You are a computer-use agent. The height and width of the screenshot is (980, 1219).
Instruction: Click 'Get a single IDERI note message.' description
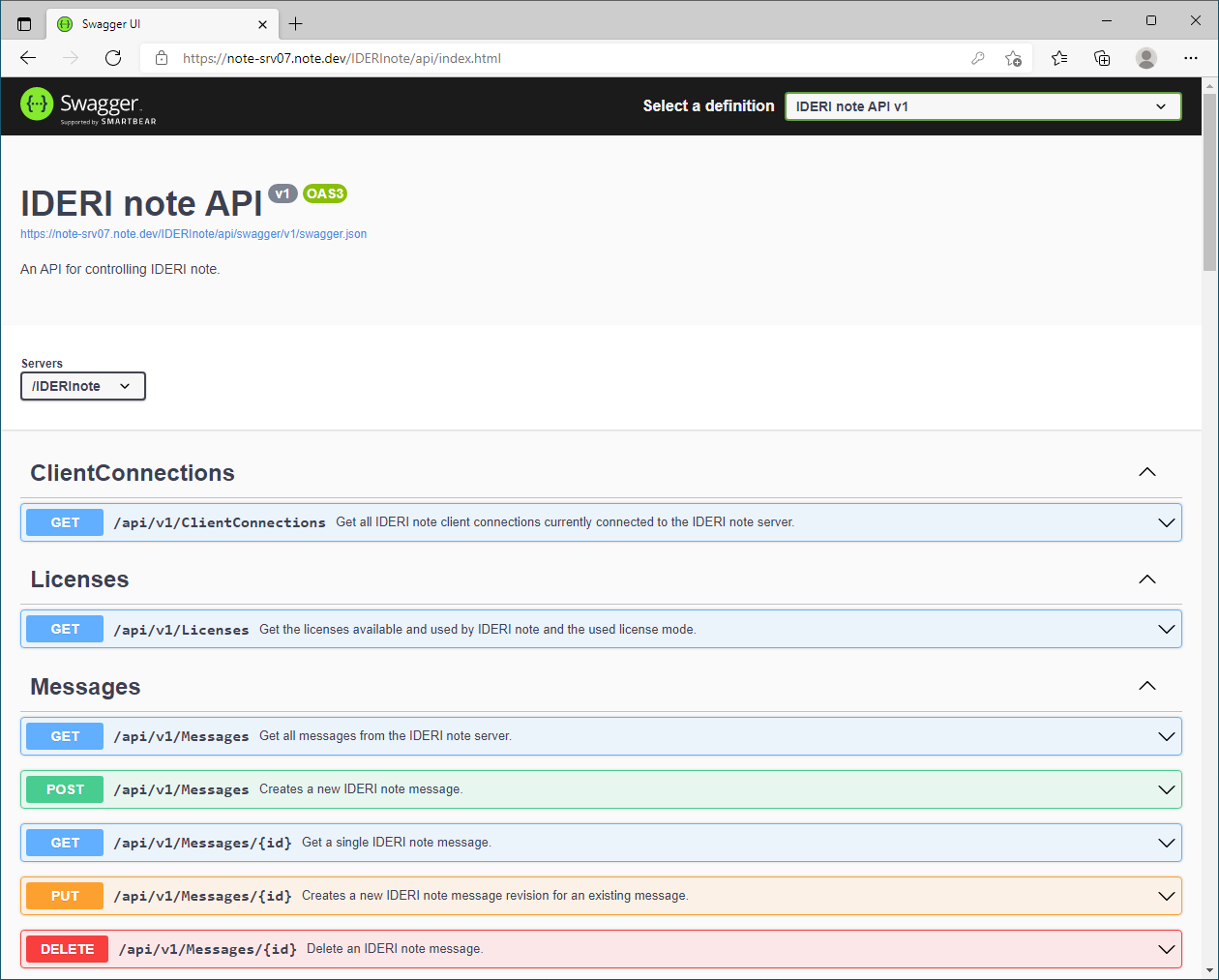click(x=397, y=843)
